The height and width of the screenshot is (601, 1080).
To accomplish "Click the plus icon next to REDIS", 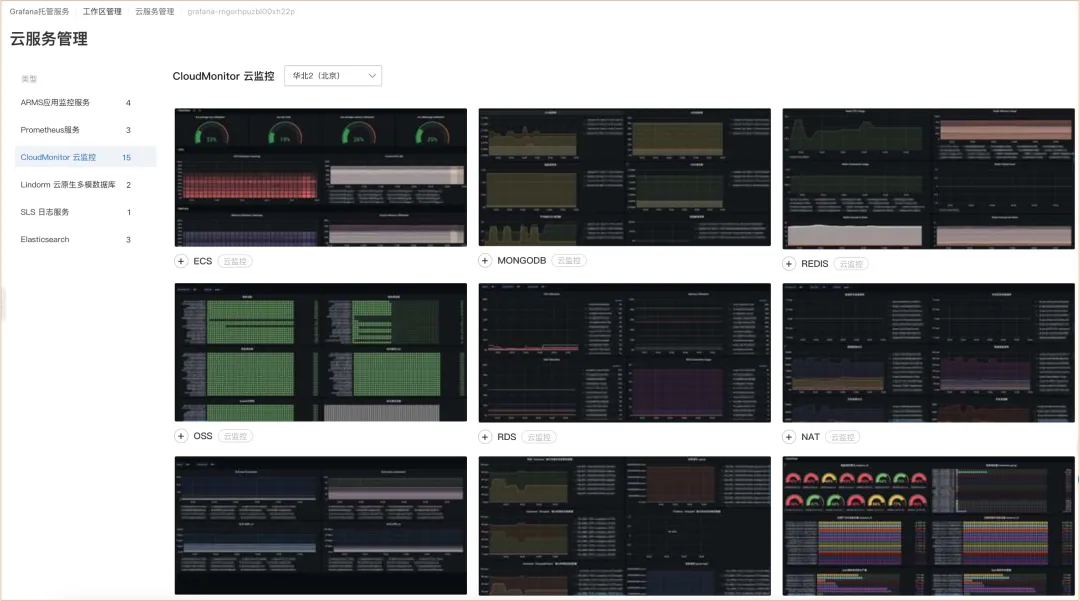I will 789,264.
